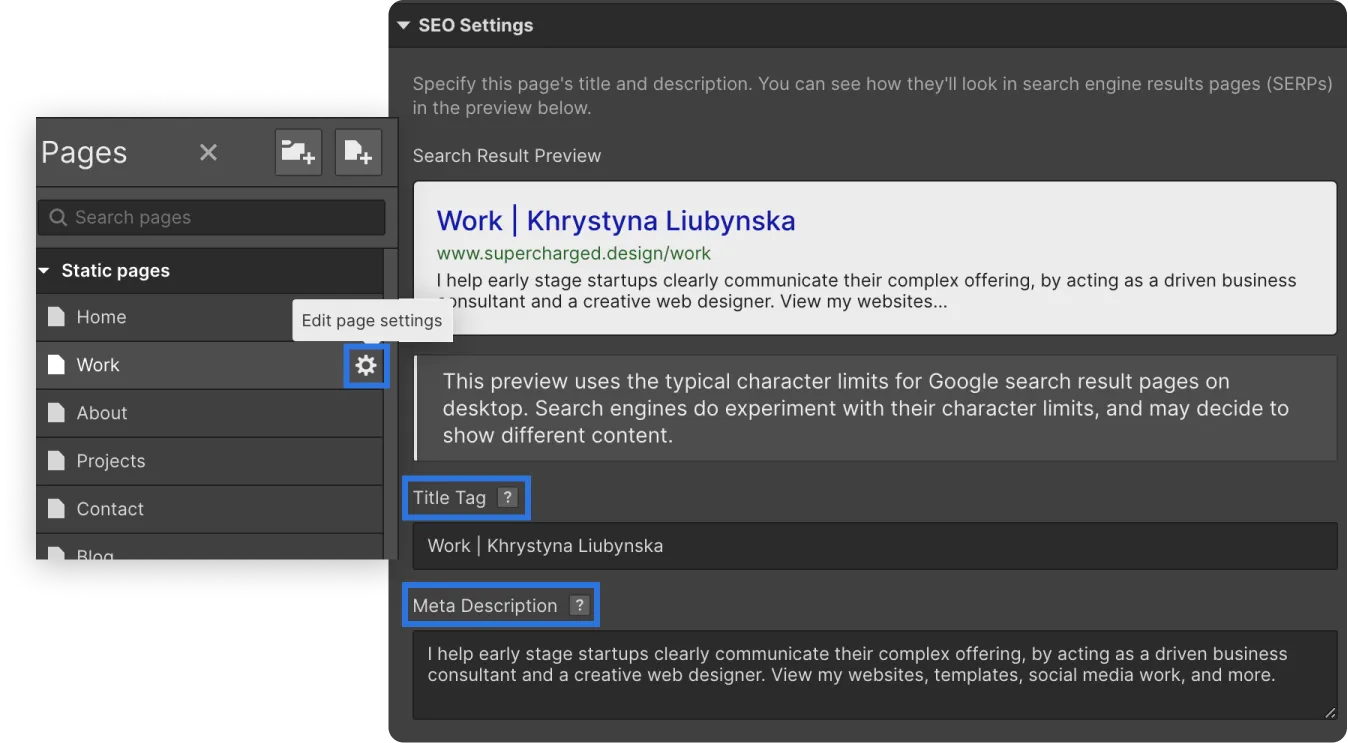The height and width of the screenshot is (743, 1348).
Task: Click the Meta Description label text
Action: 485,605
